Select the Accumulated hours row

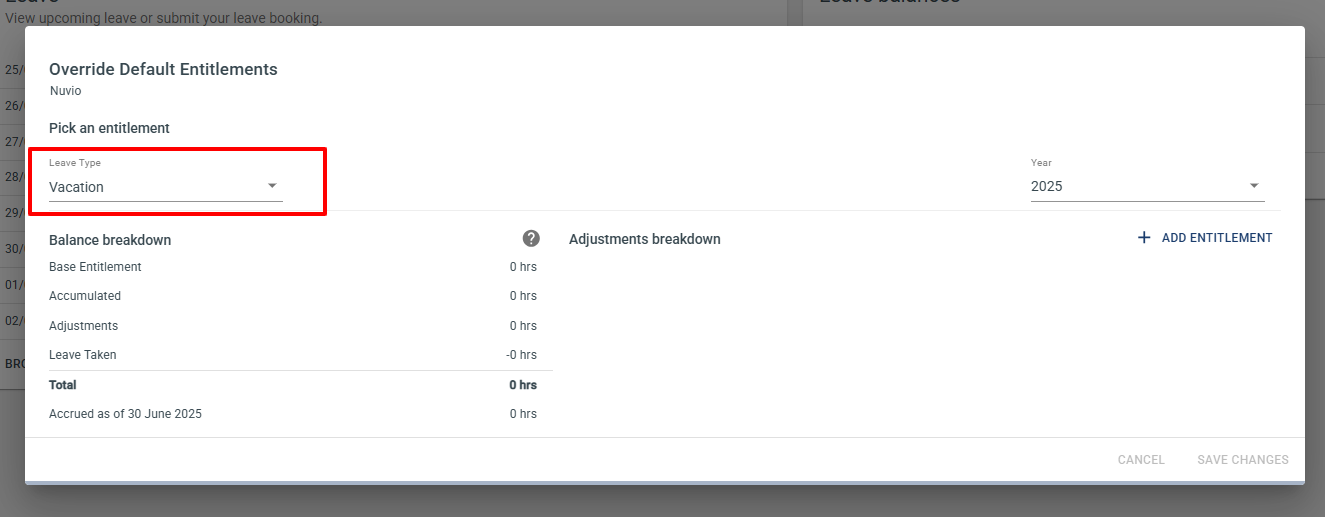tap(293, 296)
